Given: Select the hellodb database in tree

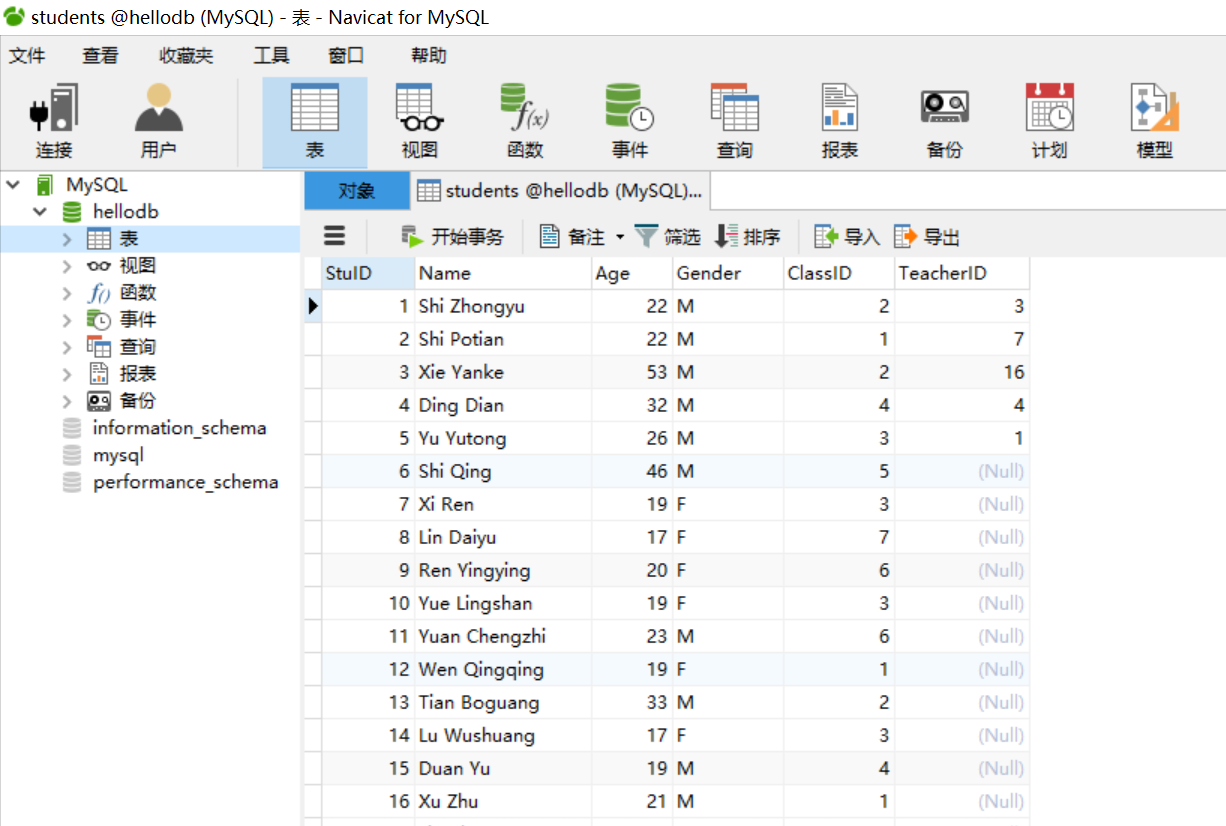Looking at the screenshot, I should tap(125, 212).
